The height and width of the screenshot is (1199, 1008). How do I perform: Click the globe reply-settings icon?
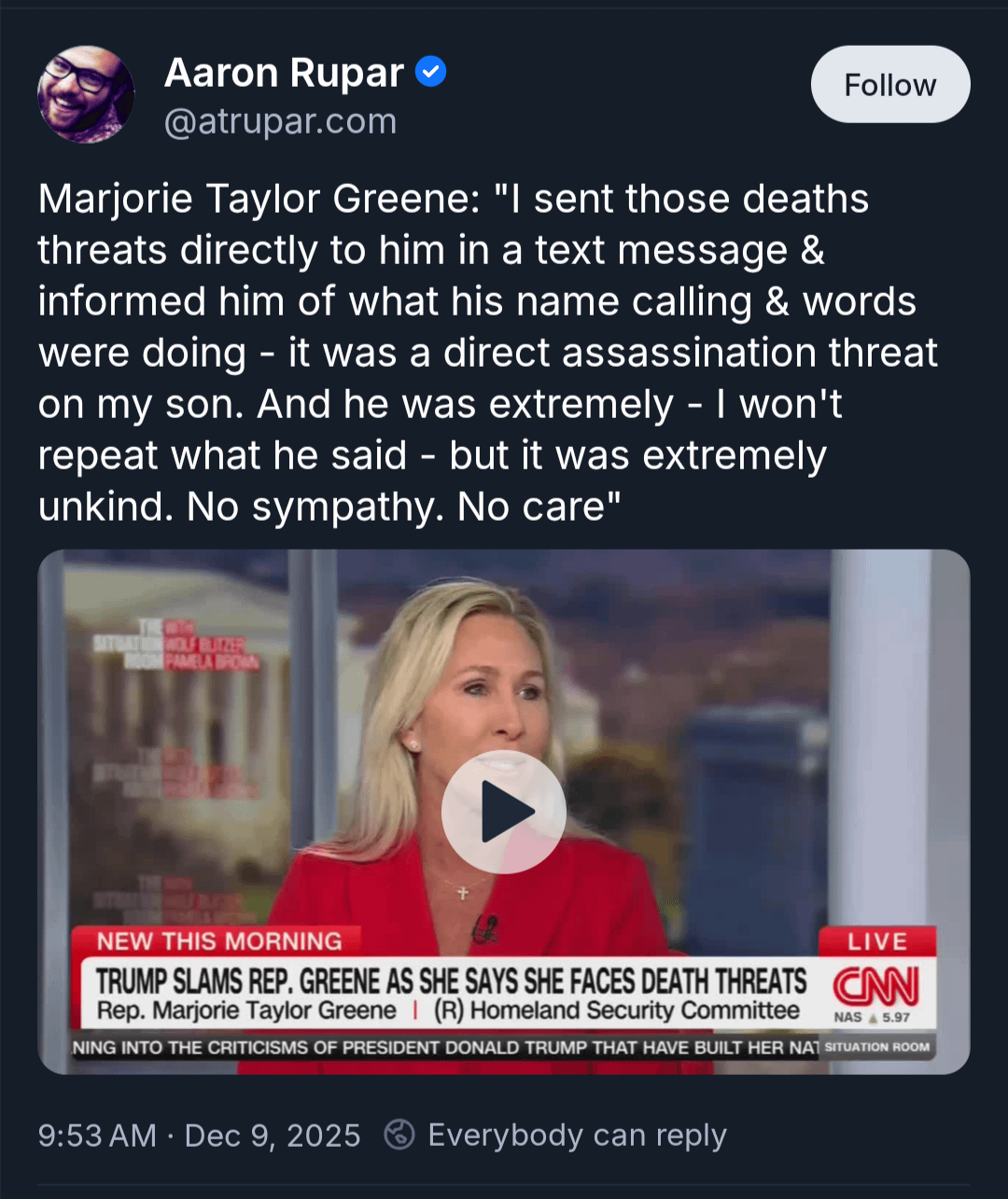tap(399, 1135)
